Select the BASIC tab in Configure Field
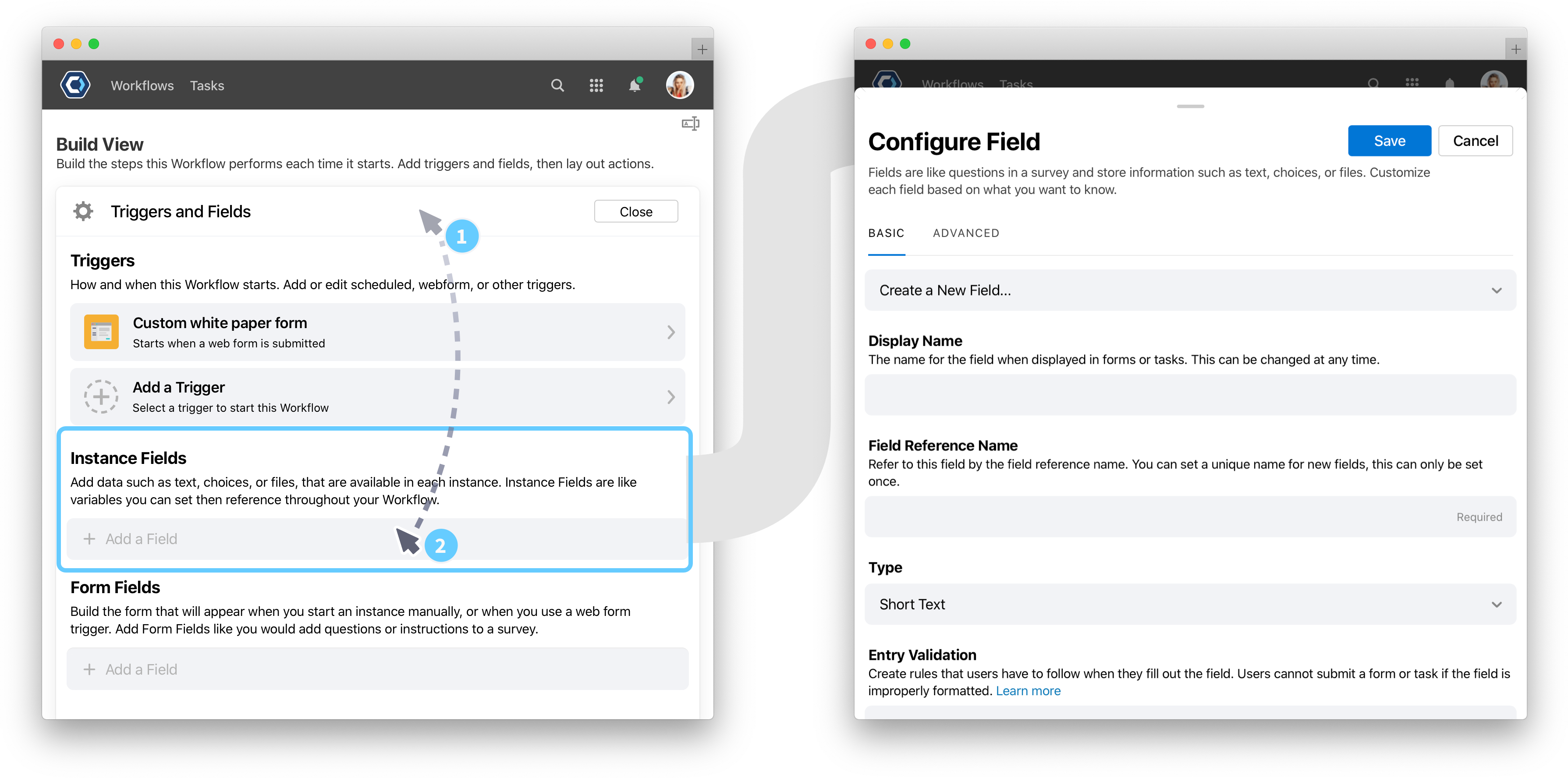Screen dimensions: 1568x778 click(x=885, y=233)
